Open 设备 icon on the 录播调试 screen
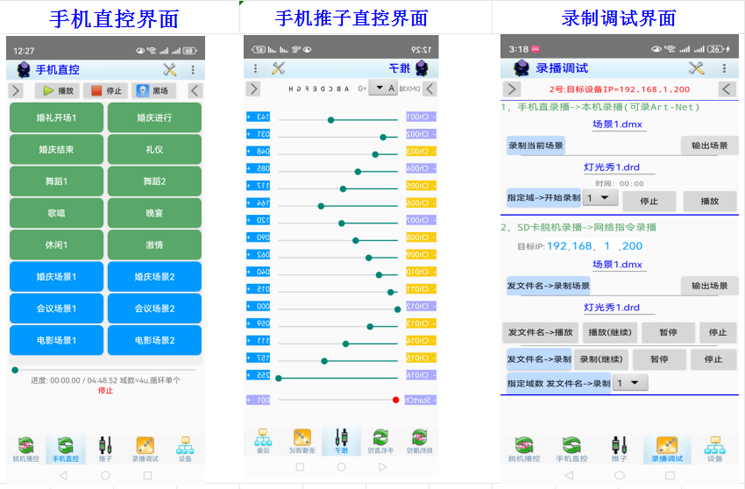 (x=714, y=448)
